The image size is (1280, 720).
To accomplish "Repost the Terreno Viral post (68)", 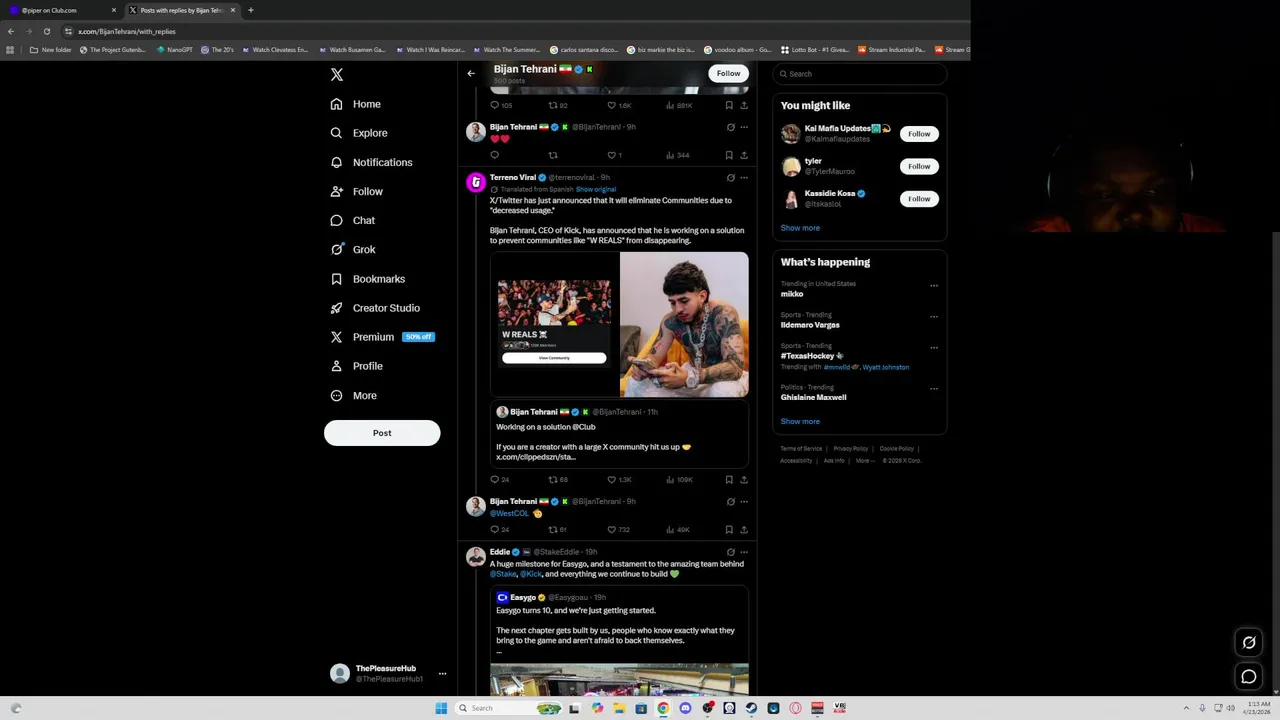I will (558, 480).
